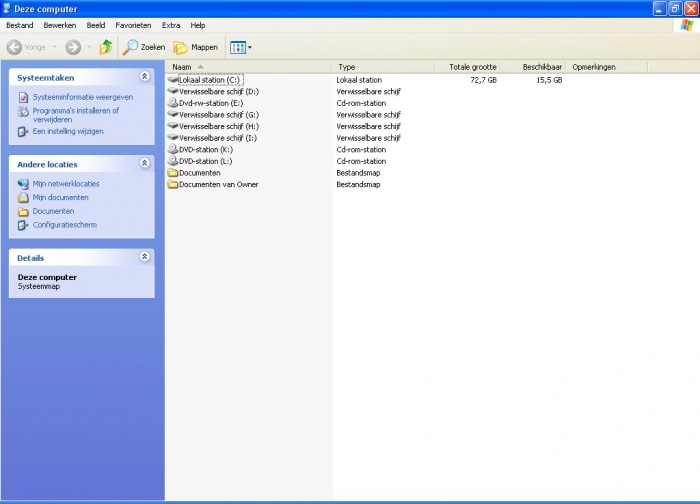This screenshot has height=504, width=700.
Task: Click Configuratiescherm icon in sidebar
Action: pyautogui.click(x=23, y=225)
